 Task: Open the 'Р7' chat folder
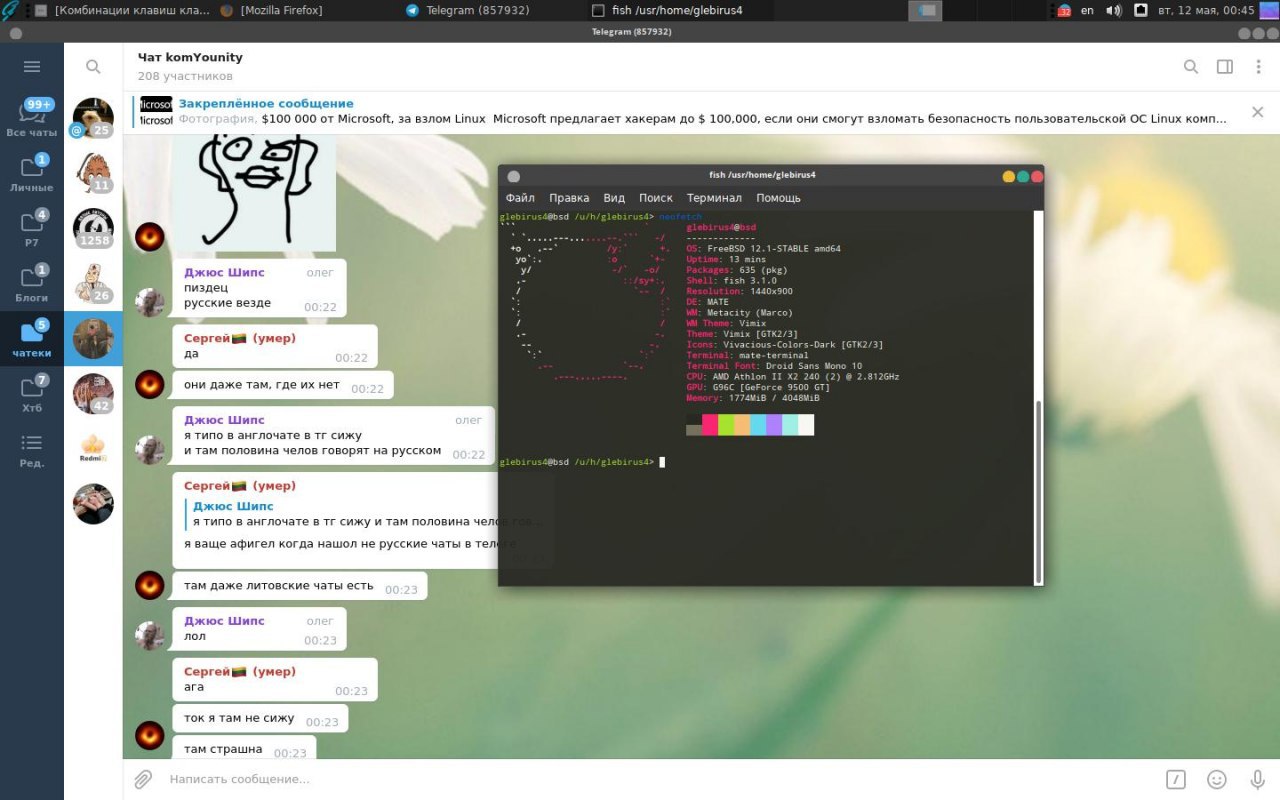click(31, 227)
